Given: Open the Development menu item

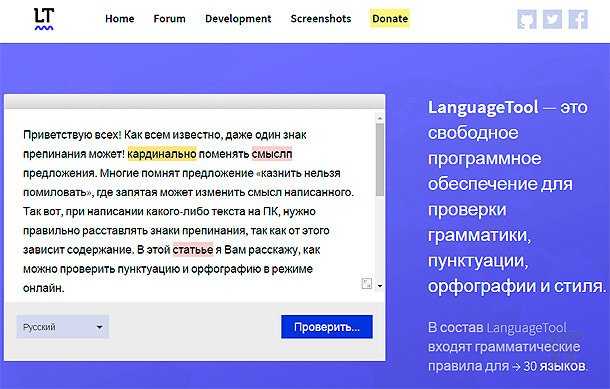Looking at the screenshot, I should pos(238,19).
